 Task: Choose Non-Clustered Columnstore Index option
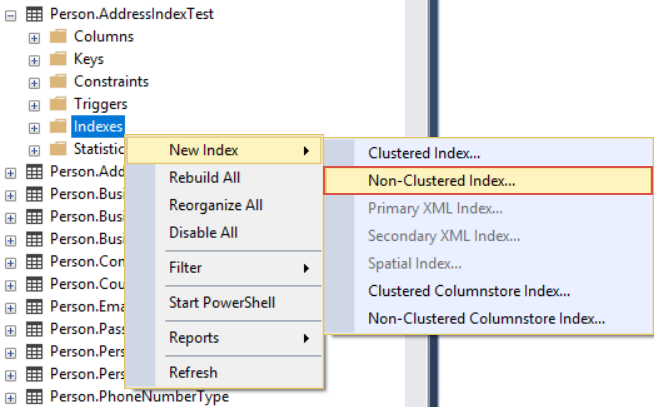[x=488, y=319]
